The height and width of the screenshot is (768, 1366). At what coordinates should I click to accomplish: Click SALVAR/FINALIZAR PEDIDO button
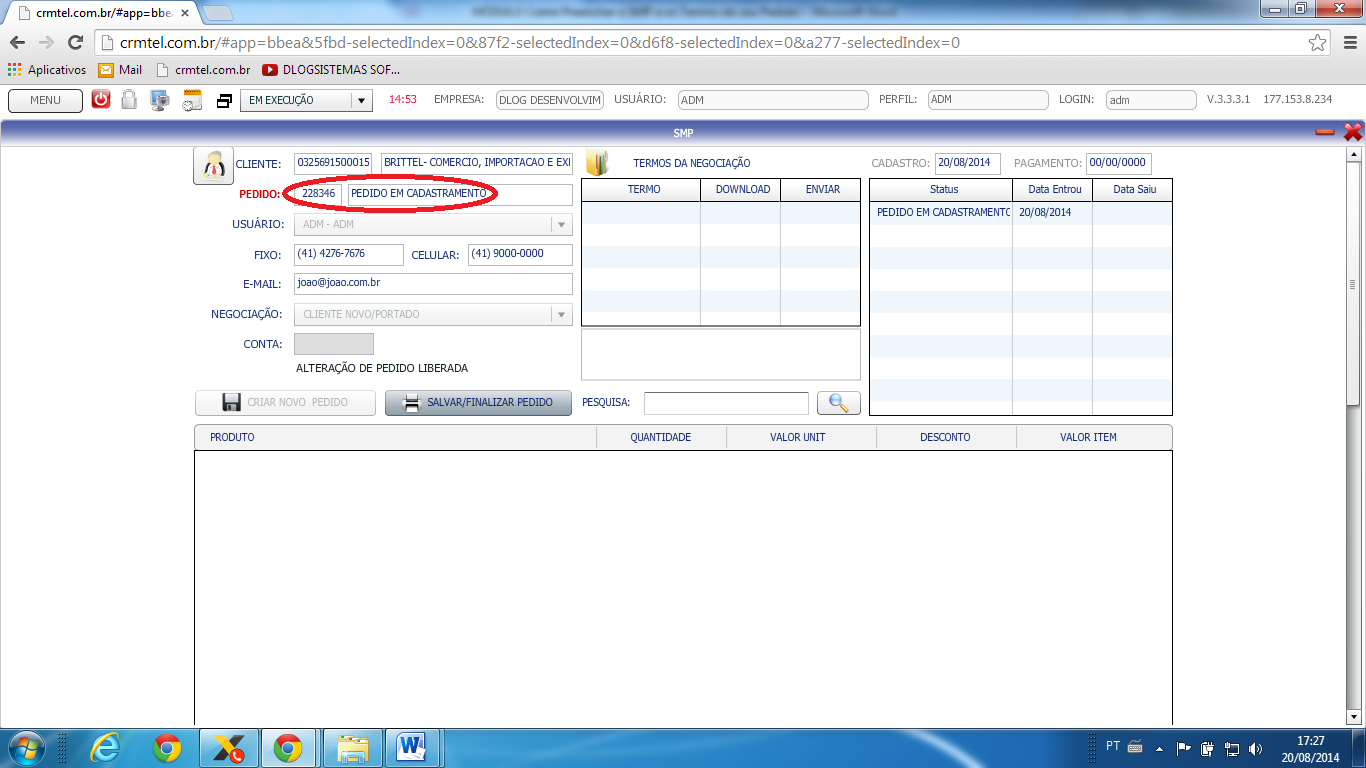tap(478, 403)
